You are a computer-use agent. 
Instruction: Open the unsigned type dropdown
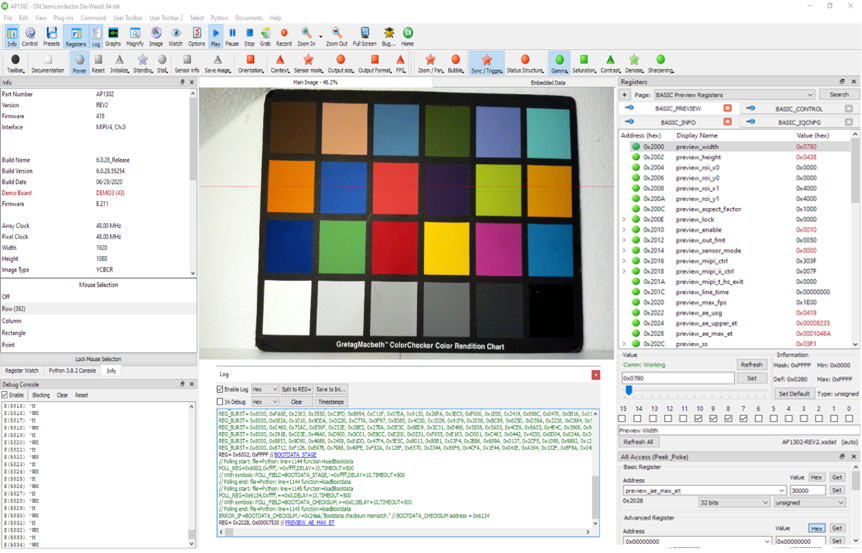click(x=809, y=502)
